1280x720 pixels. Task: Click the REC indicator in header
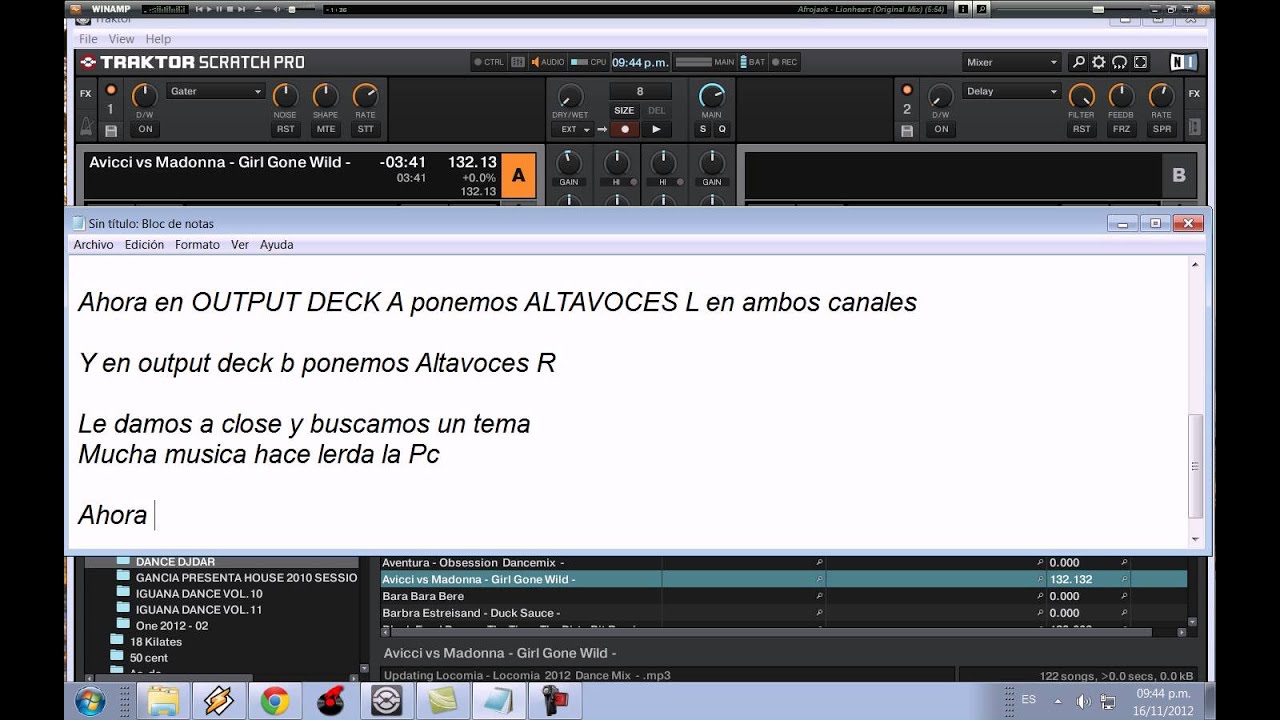[783, 62]
